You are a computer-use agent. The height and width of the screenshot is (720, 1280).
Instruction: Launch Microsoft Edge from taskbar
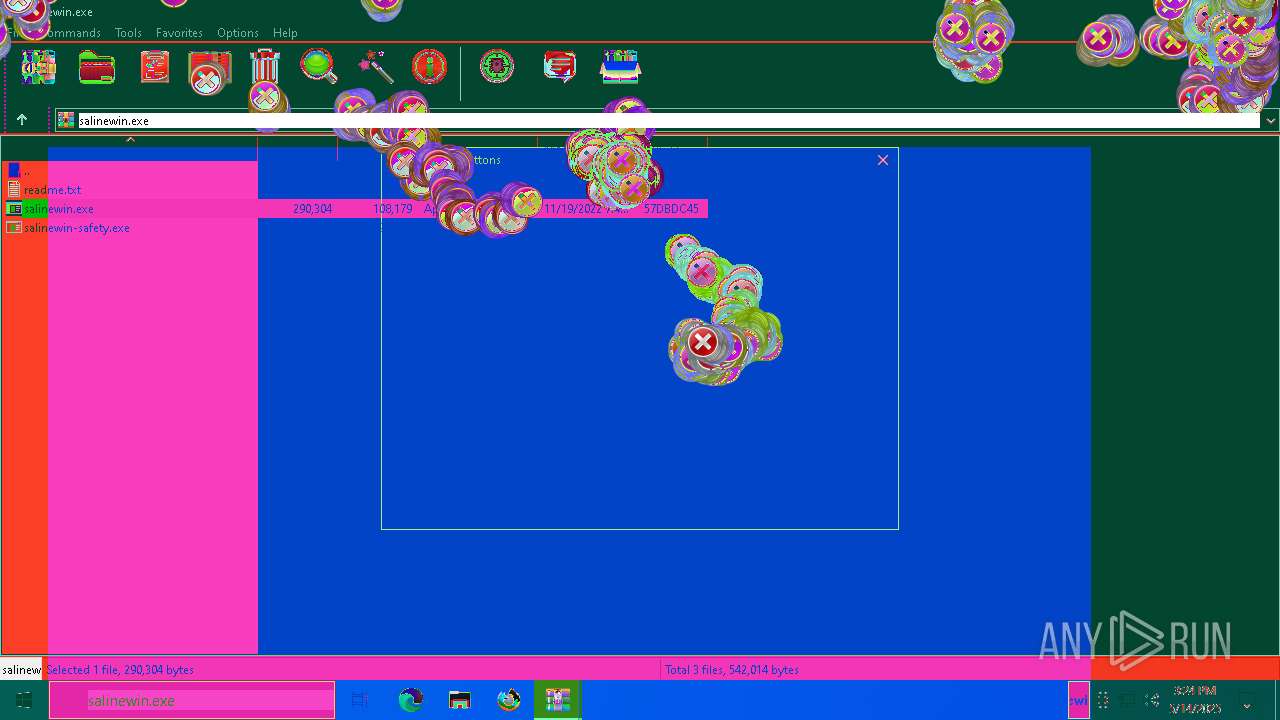410,700
